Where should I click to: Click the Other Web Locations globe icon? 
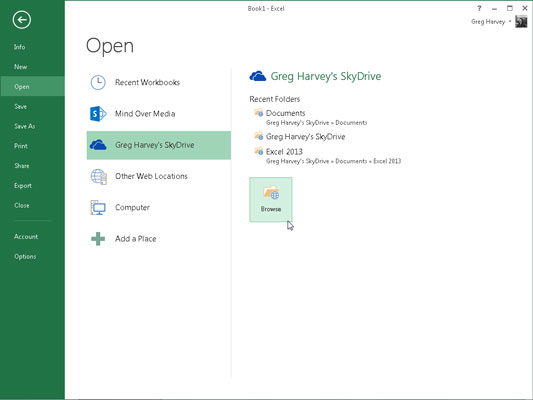coord(99,176)
